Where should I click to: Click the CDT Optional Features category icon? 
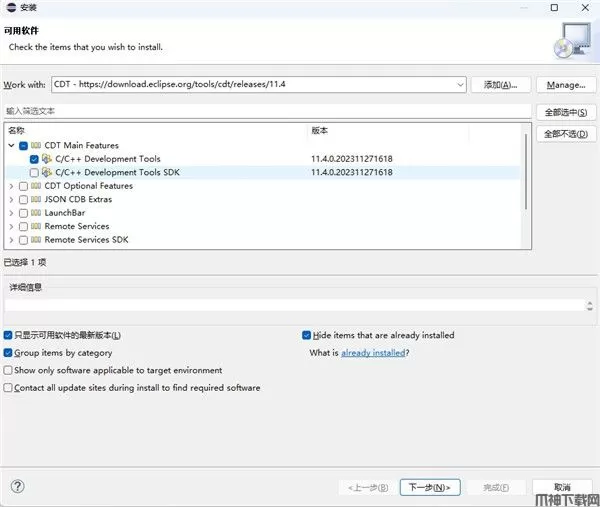coord(36,186)
